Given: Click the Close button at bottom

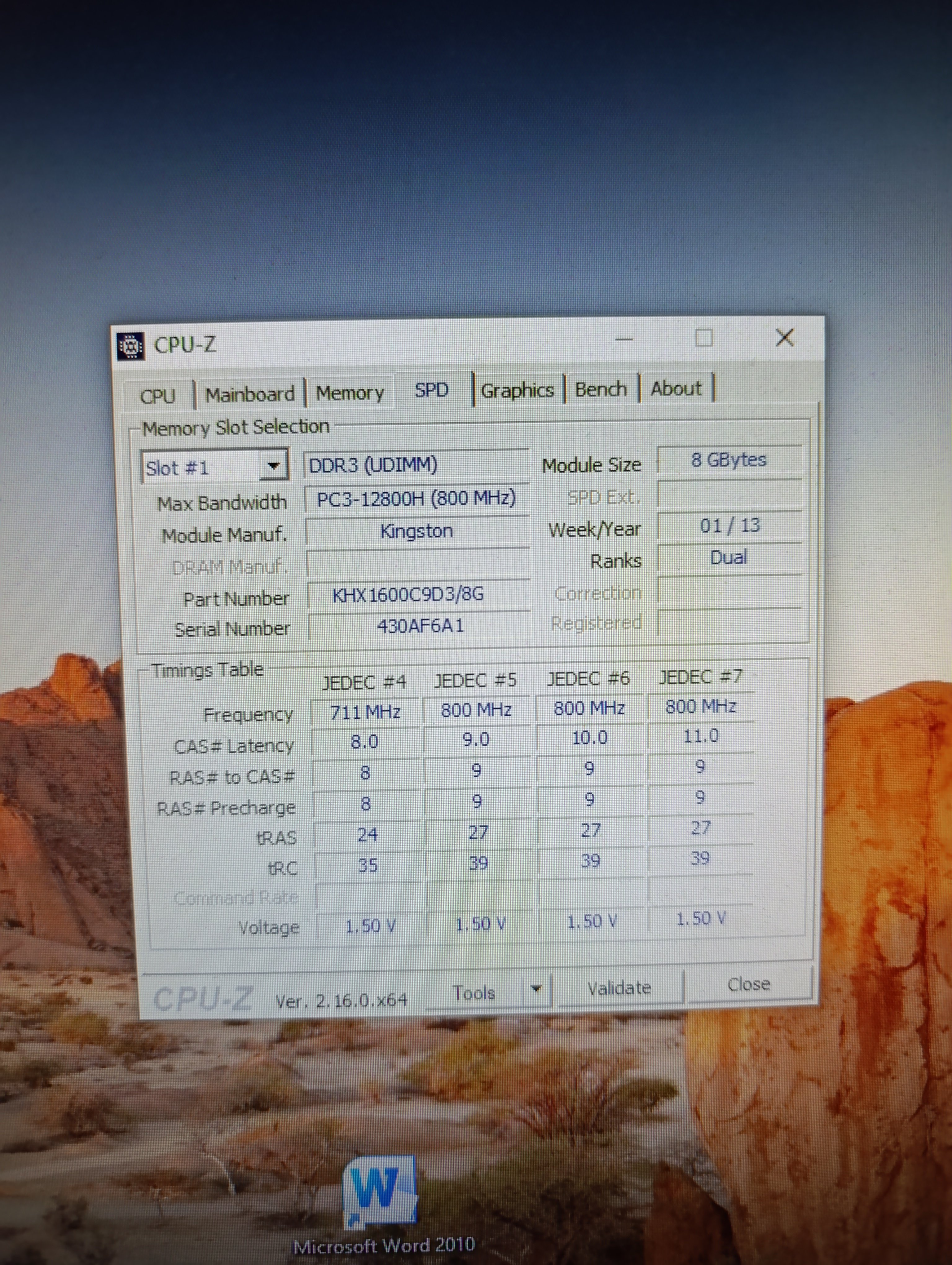Looking at the screenshot, I should [x=748, y=984].
